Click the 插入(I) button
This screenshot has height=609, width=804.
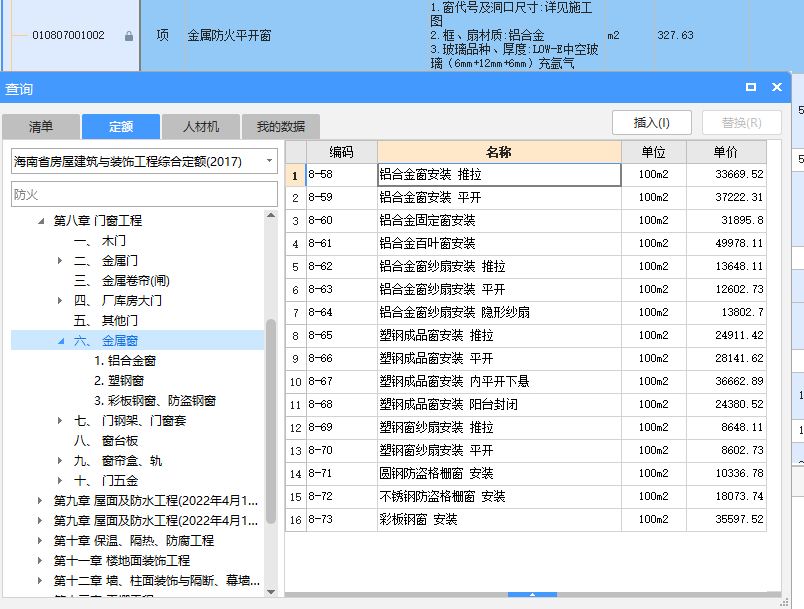(652, 123)
